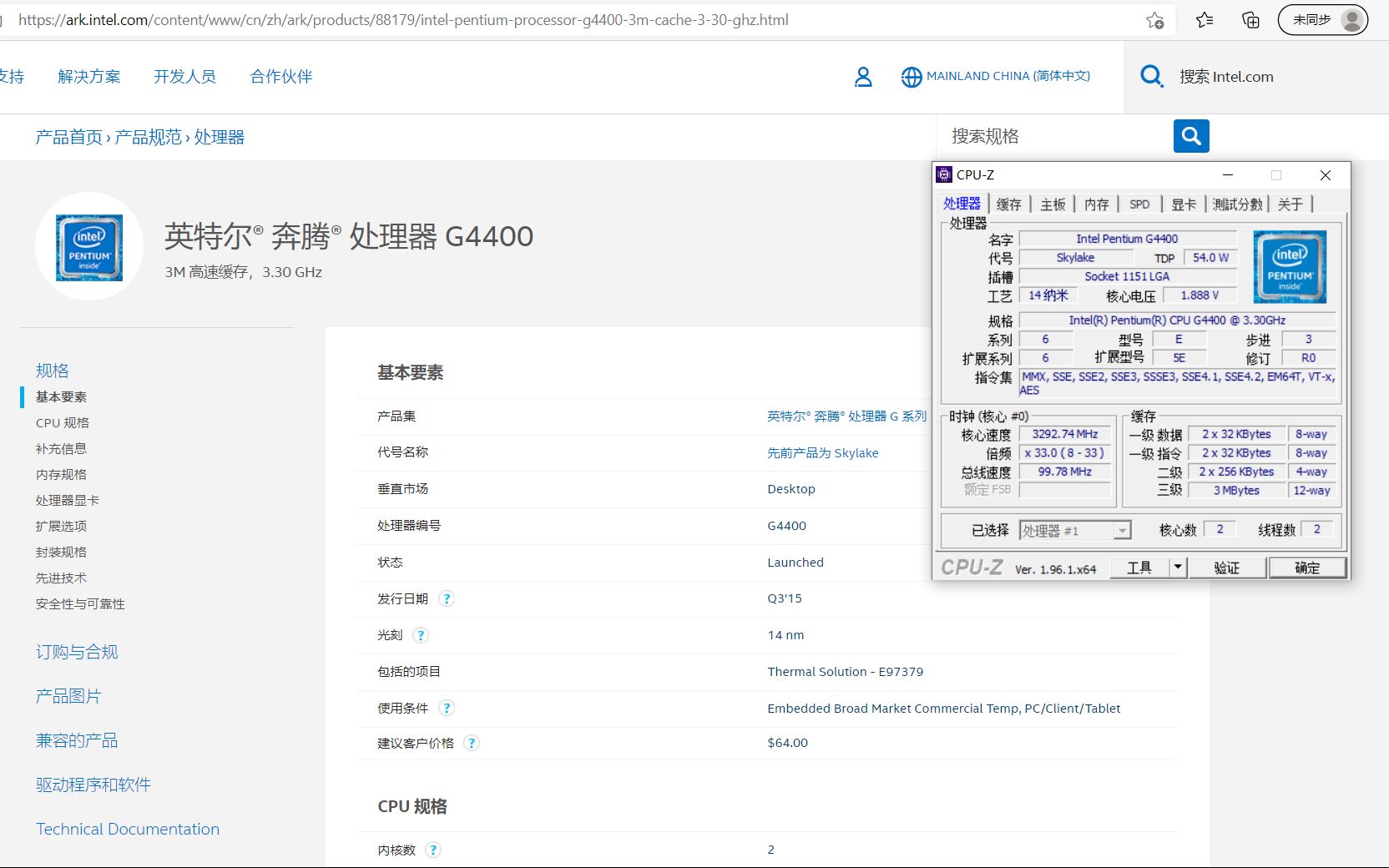Switch to the 缓存 tab in CPU-Z
This screenshot has height=868, width=1389.
1008,203
